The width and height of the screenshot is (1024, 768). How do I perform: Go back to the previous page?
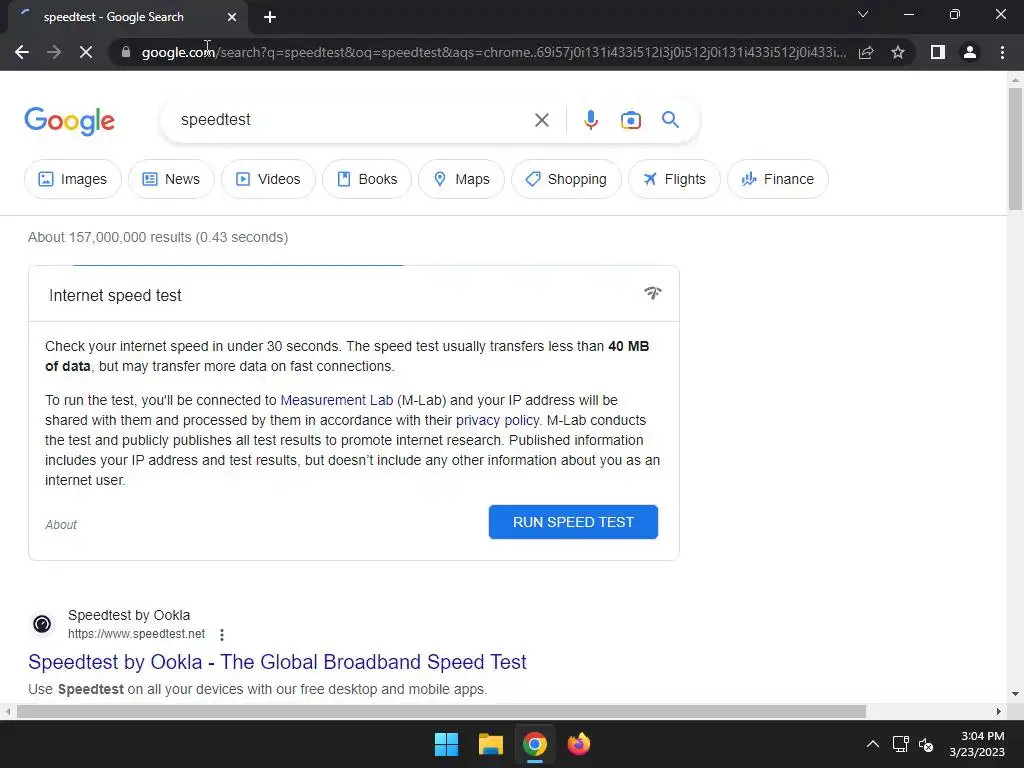pos(22,52)
